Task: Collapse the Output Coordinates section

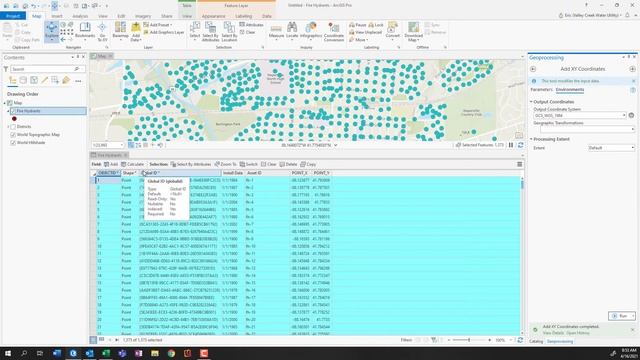Action: 531,102
